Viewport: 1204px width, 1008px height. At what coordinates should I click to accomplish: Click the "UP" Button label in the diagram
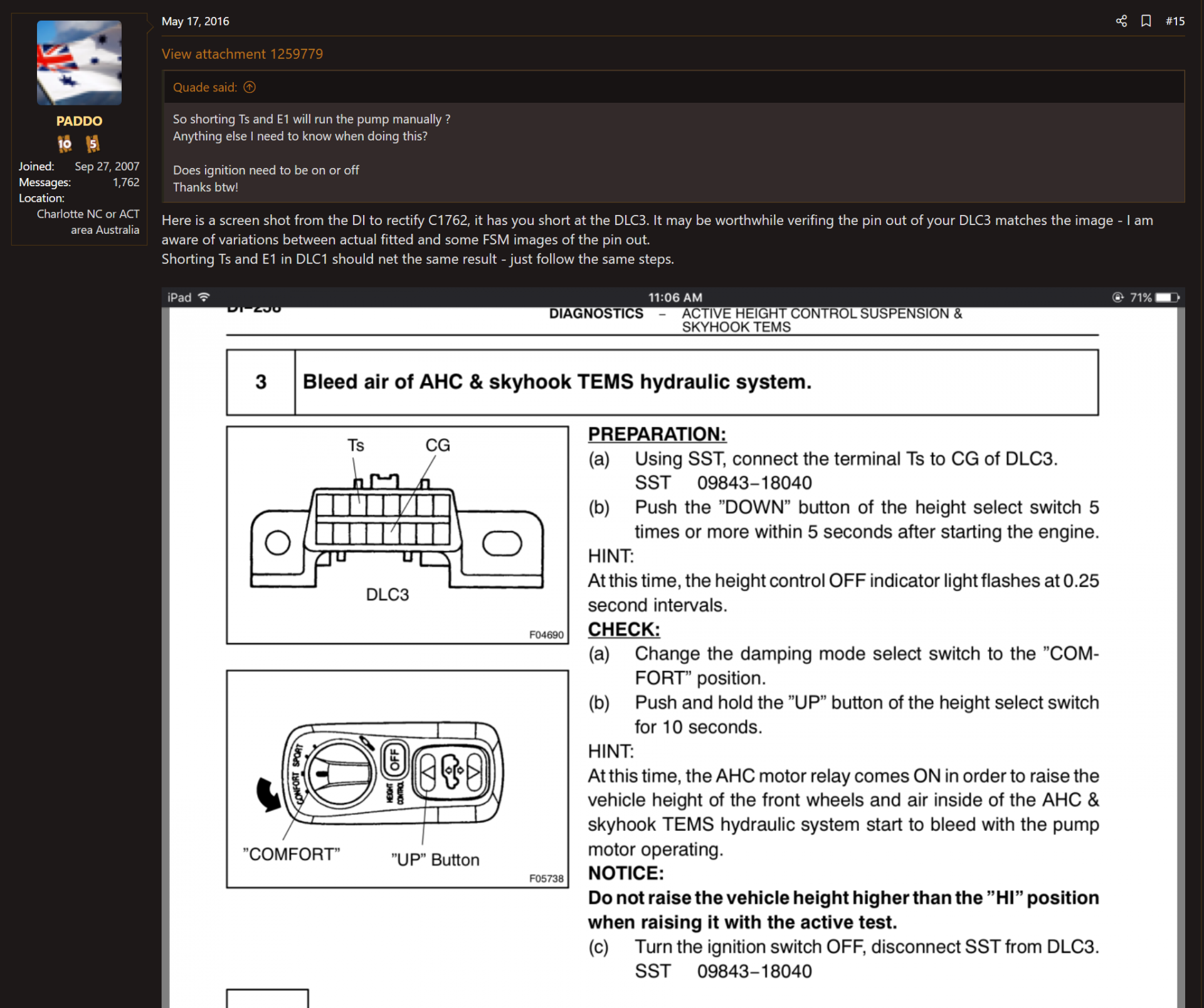(435, 859)
